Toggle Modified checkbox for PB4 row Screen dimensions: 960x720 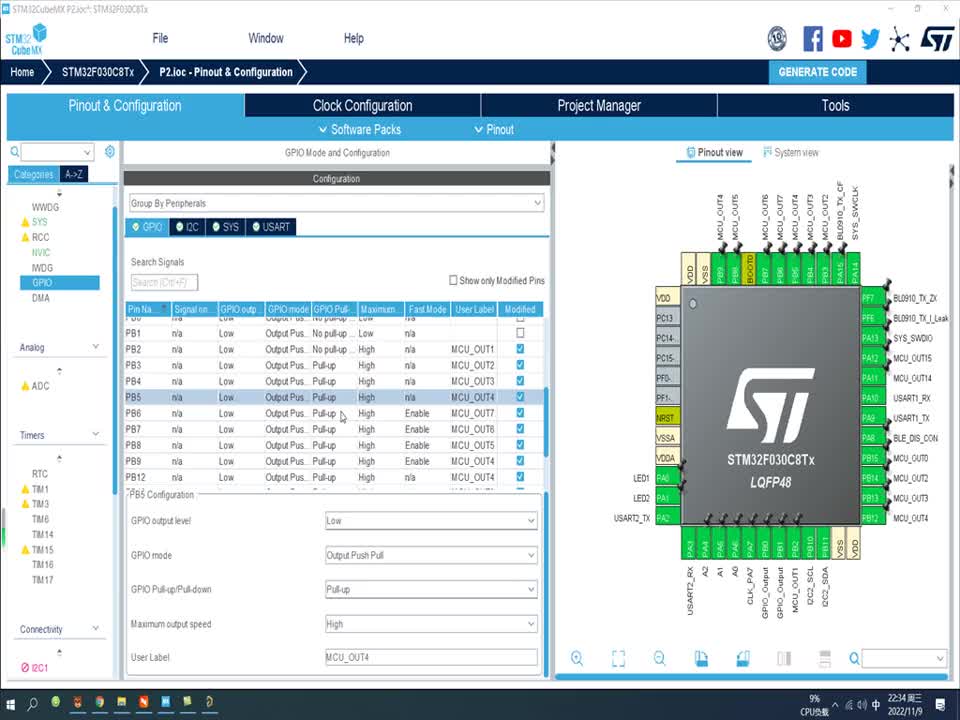(520, 381)
